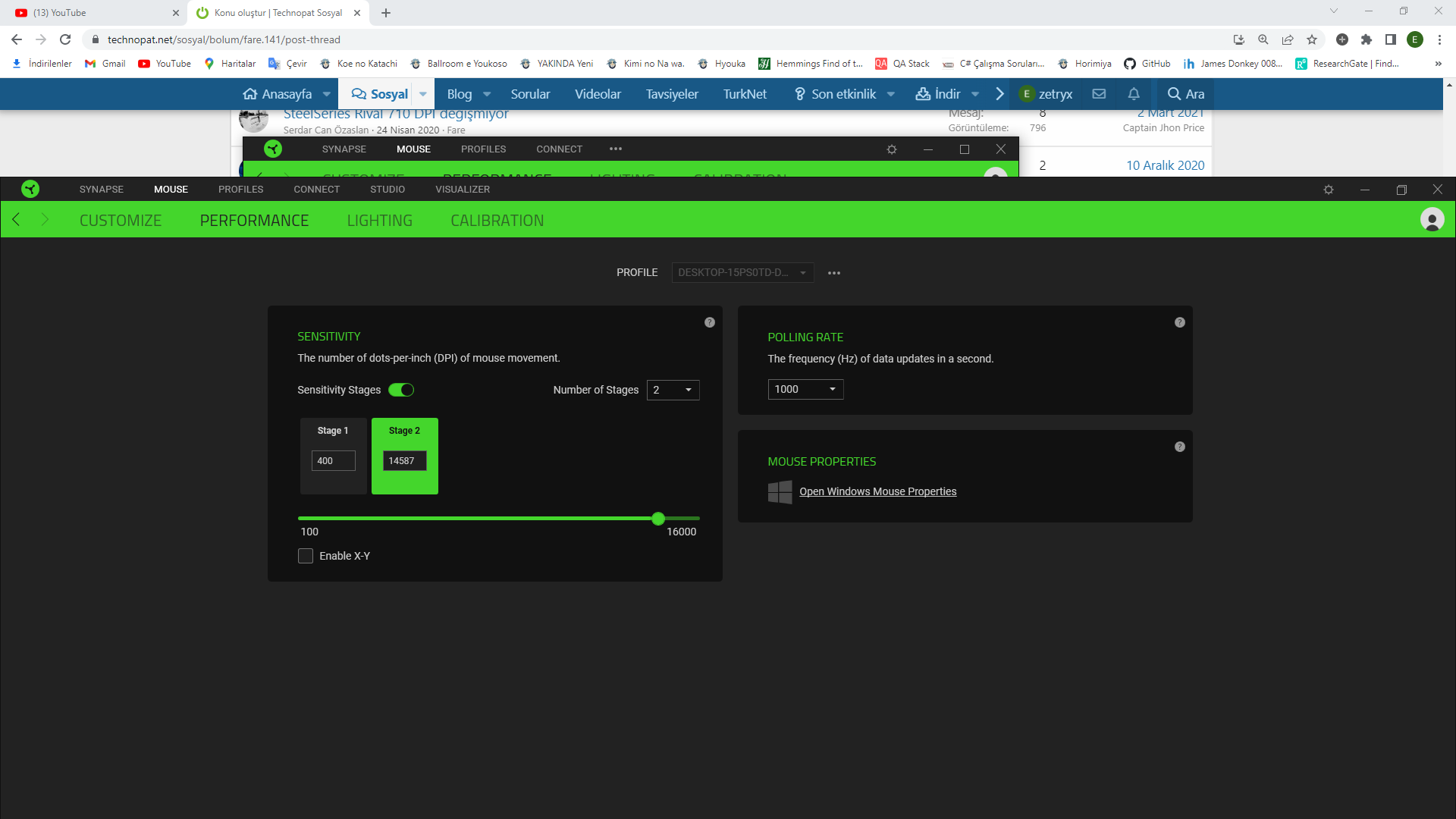Click the DPI sensitivity slider handle
This screenshot has width=1456, height=819.
point(658,519)
